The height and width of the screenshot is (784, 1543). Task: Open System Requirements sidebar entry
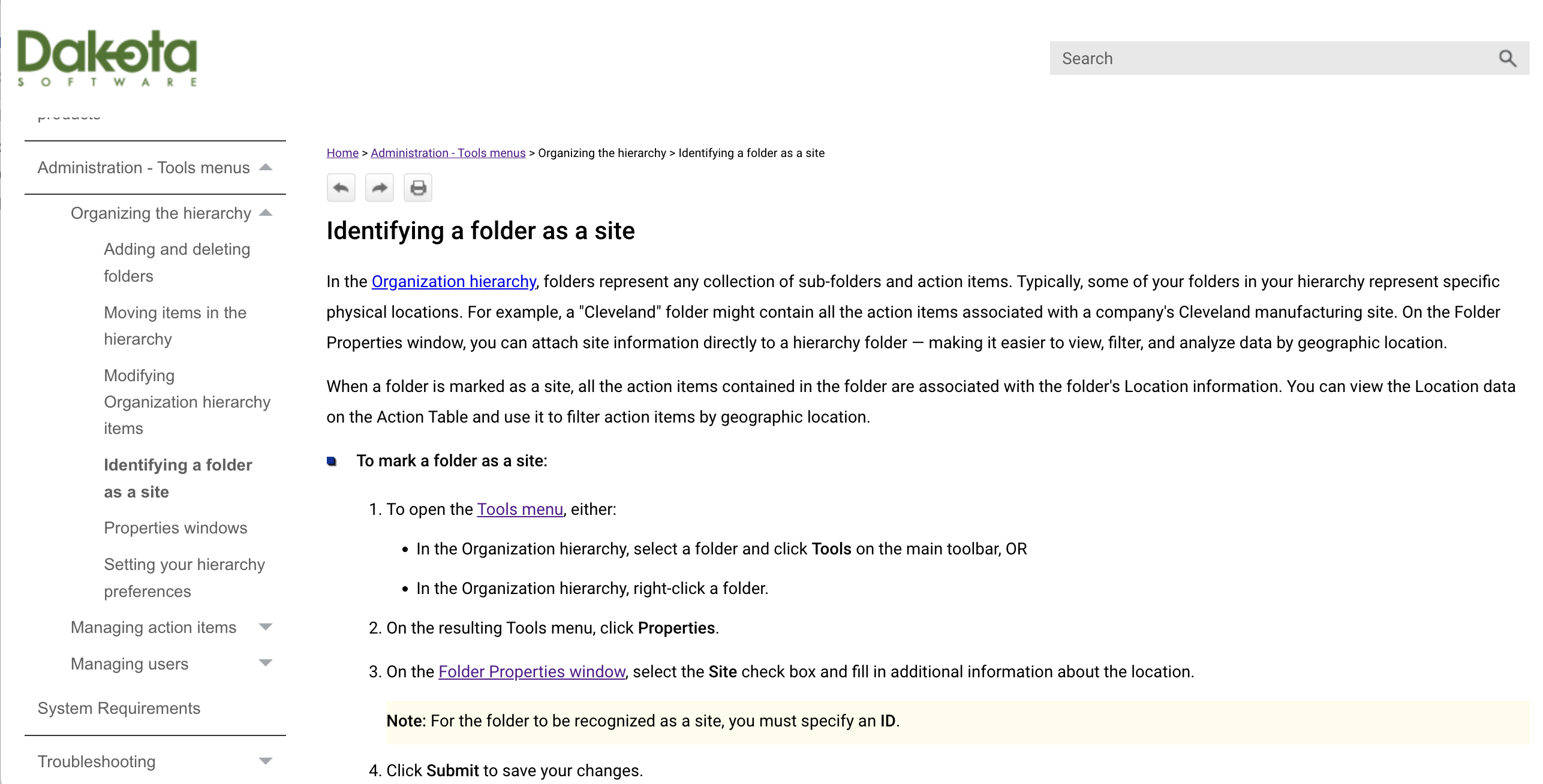(x=119, y=708)
